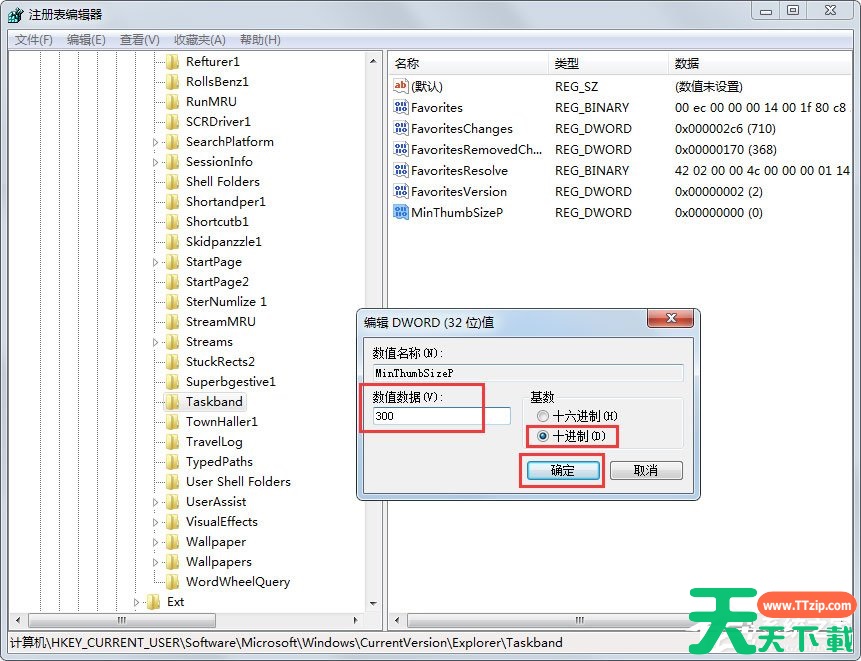Open the 帮助(H) menu
861x661 pixels.
pos(260,40)
